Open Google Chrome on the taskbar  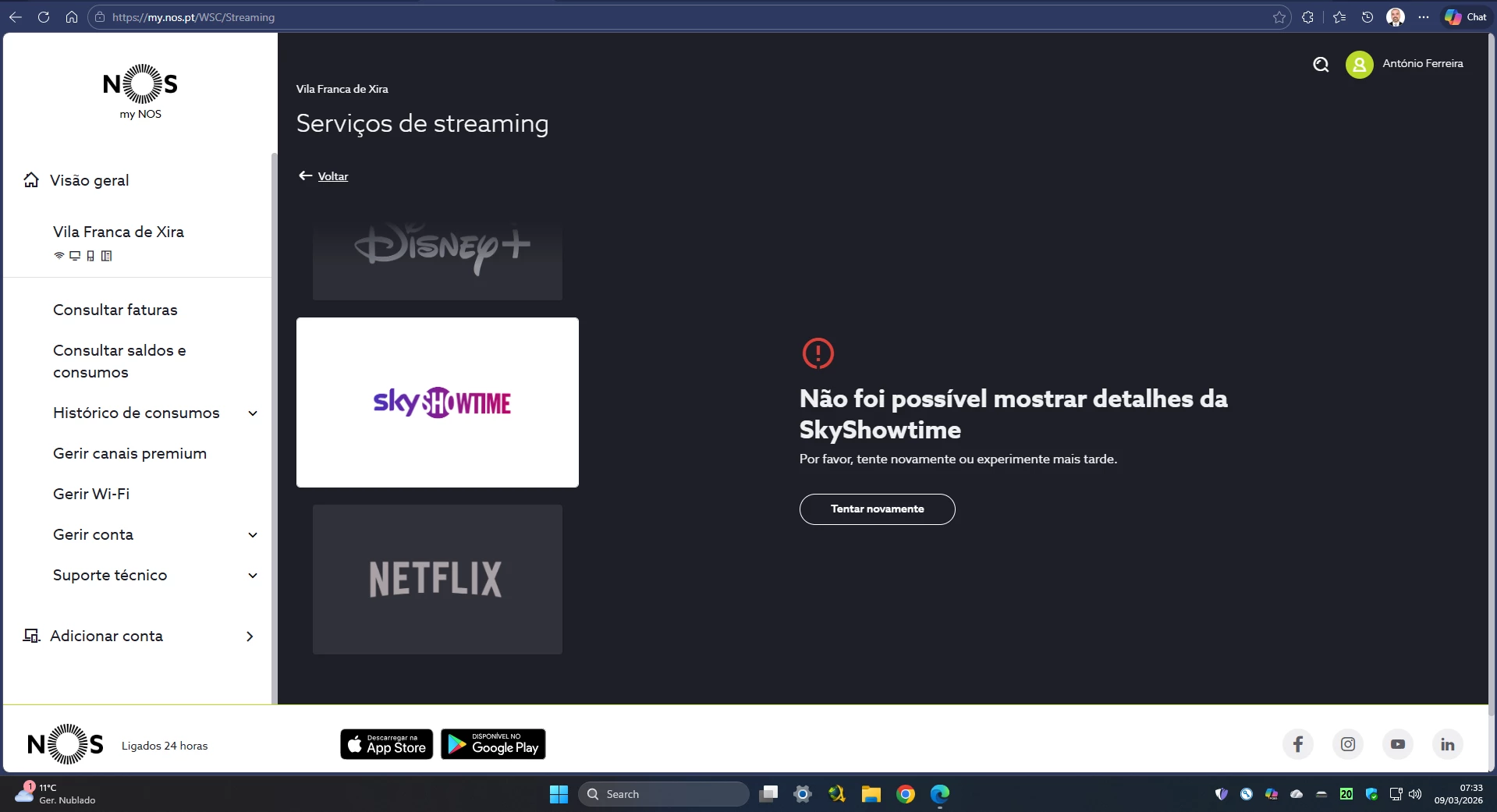[x=906, y=794]
